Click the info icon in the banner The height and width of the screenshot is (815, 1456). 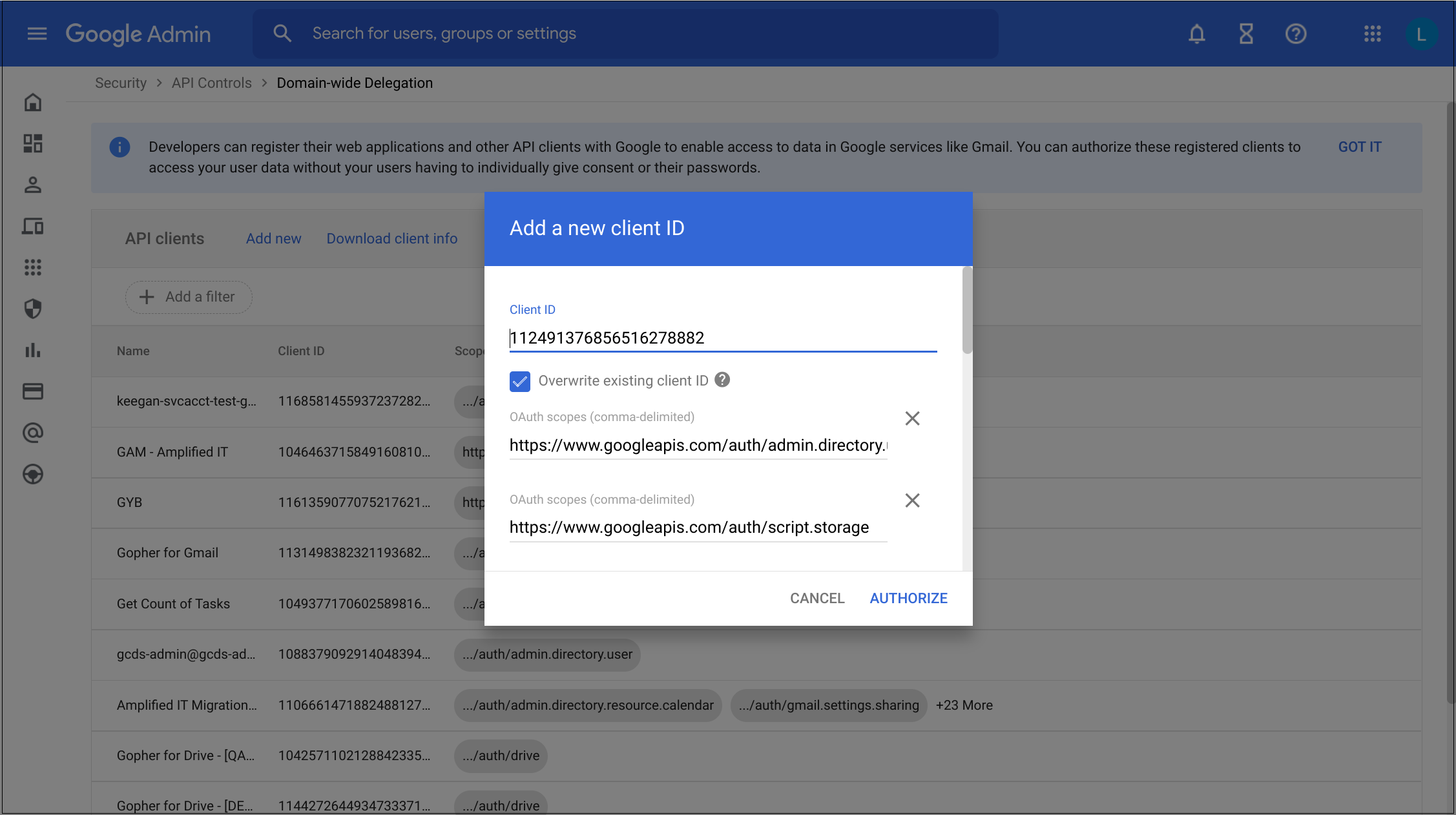click(120, 147)
